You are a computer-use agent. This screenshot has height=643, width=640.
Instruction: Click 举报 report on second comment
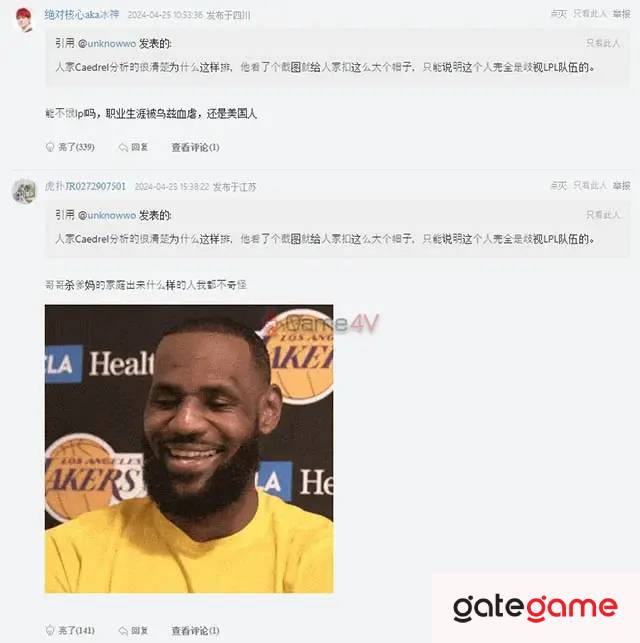point(622,186)
